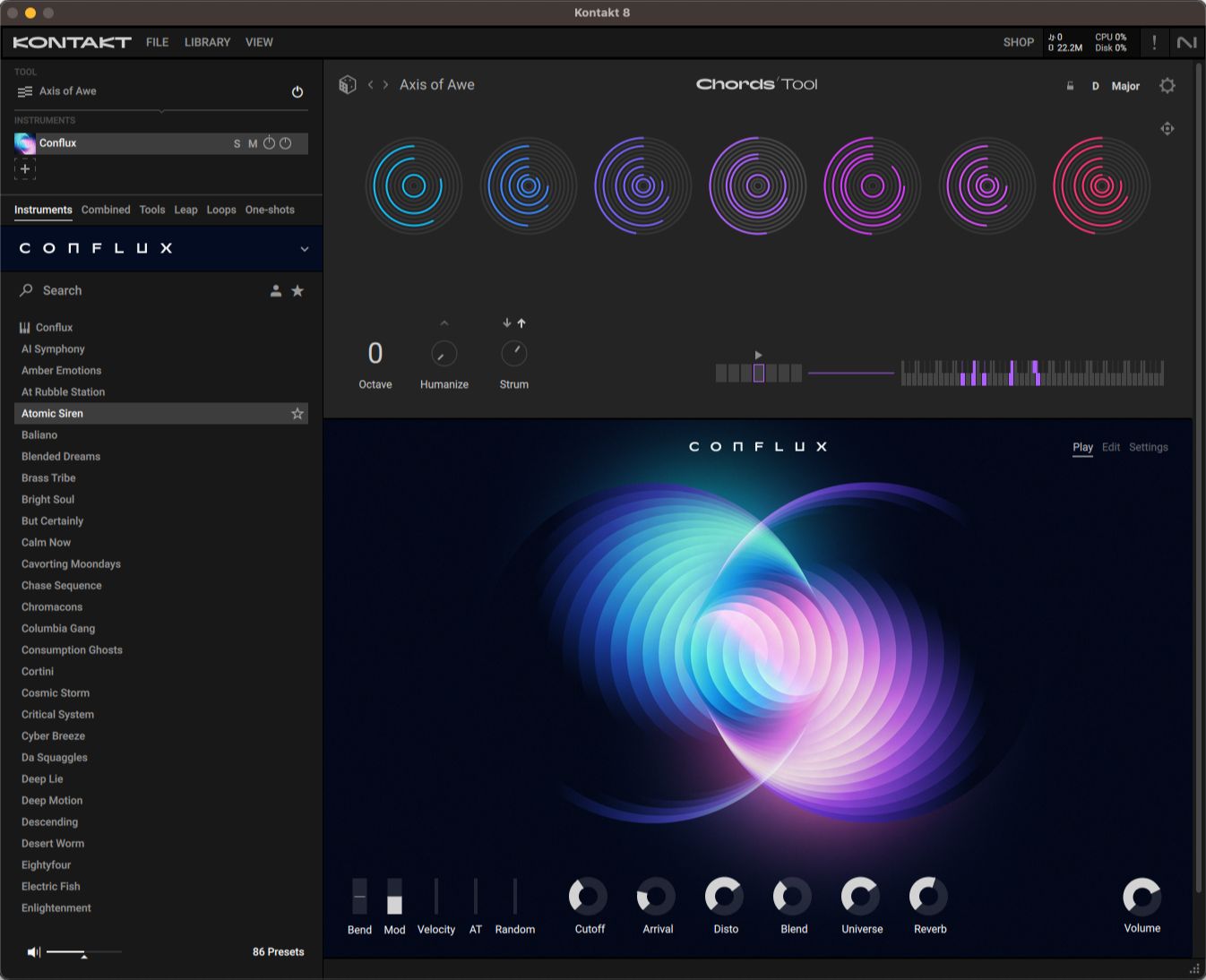Viewport: 1206px width, 980px height.
Task: Click the user presets icon above the preset list
Action: pyautogui.click(x=276, y=290)
